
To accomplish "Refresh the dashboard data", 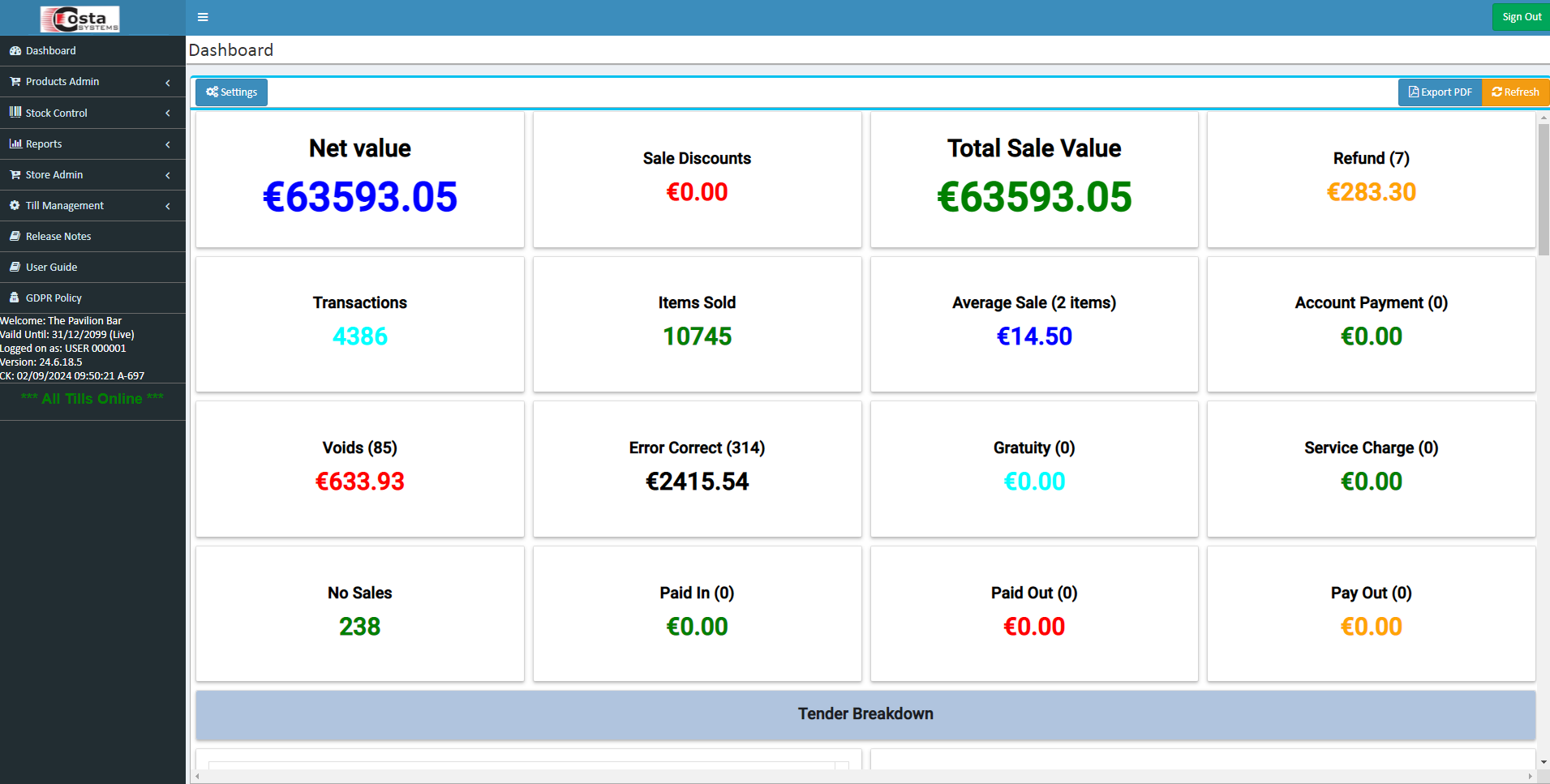I will [1515, 92].
